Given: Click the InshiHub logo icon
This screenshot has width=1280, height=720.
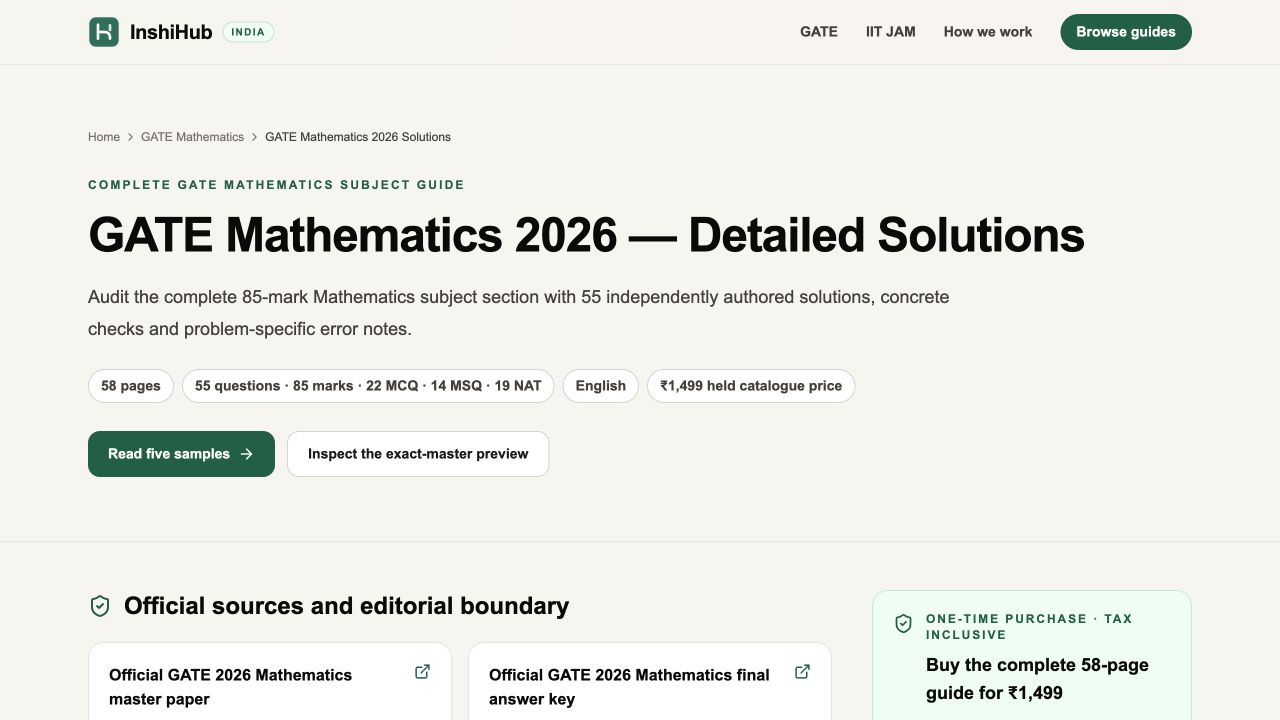Looking at the screenshot, I should click(x=104, y=32).
